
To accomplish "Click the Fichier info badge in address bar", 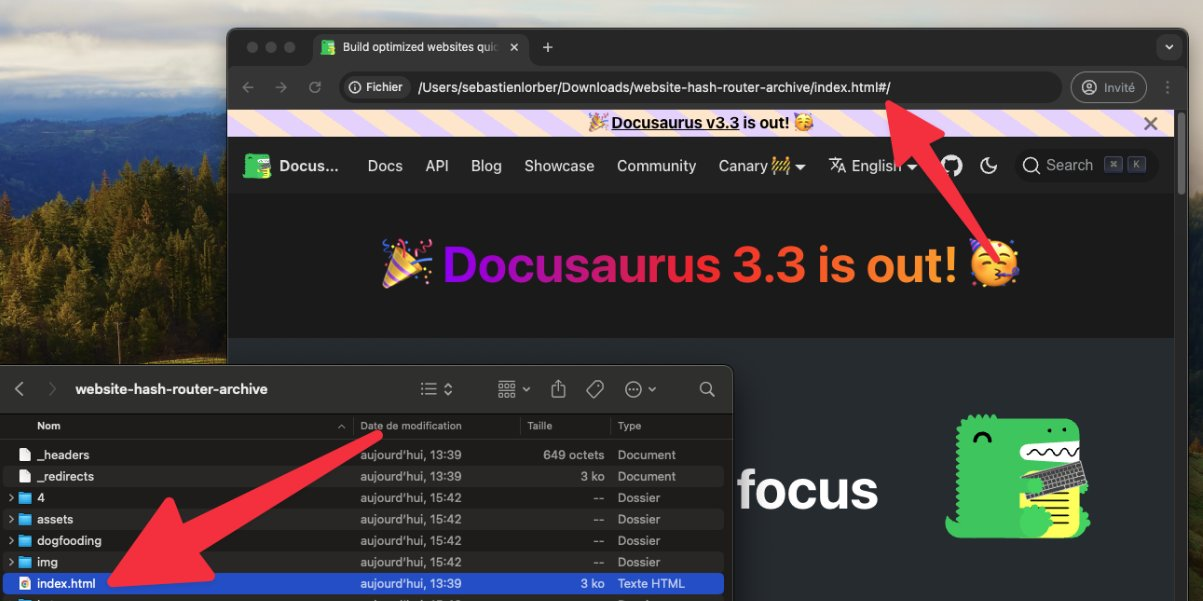I will click(x=375, y=87).
